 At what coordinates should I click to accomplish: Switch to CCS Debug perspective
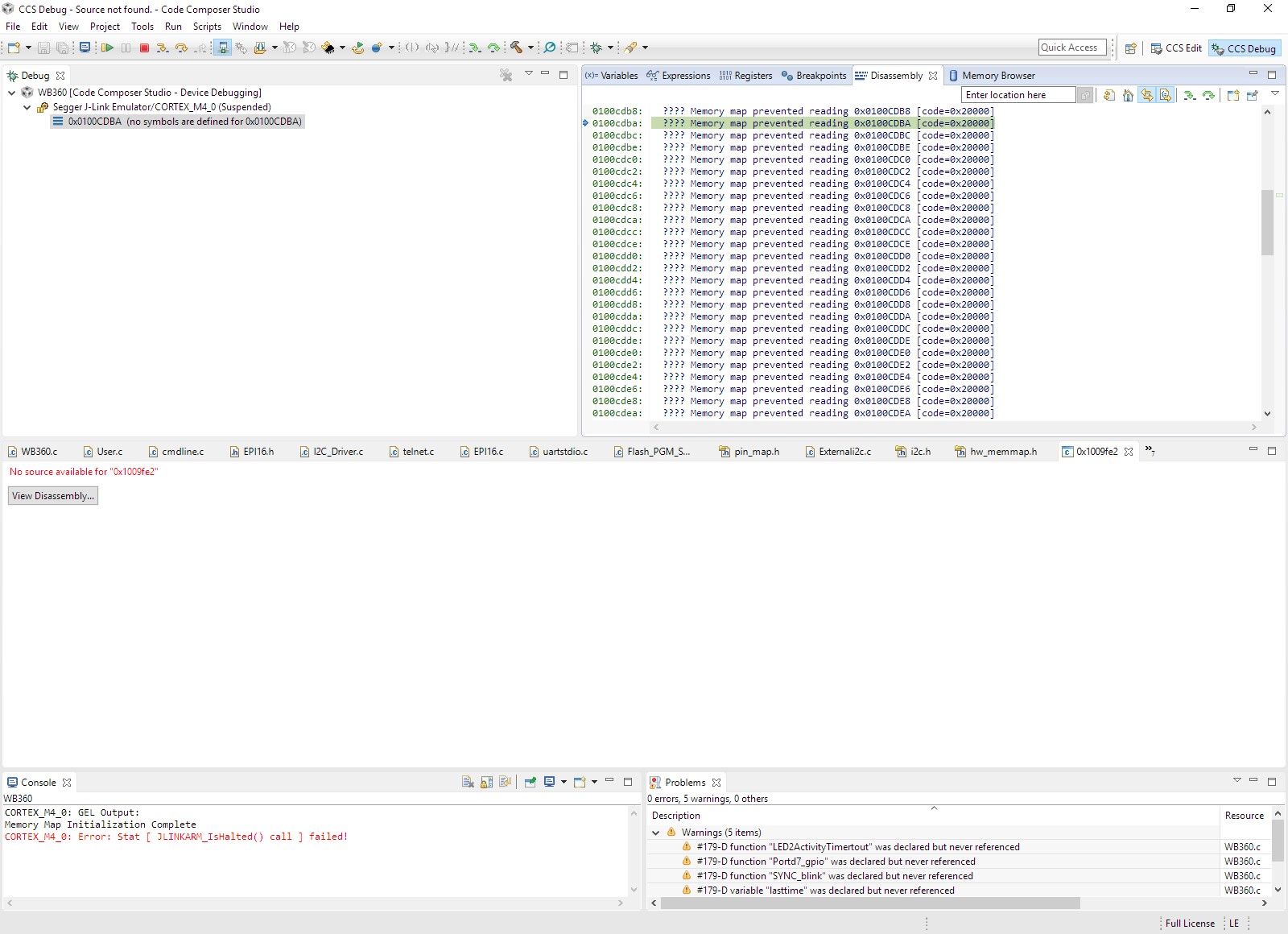point(1245,48)
